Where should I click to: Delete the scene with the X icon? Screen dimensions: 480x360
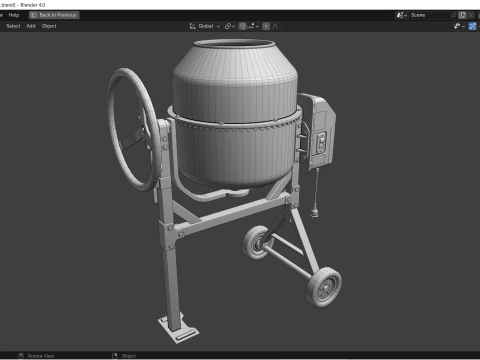pyautogui.click(x=471, y=15)
